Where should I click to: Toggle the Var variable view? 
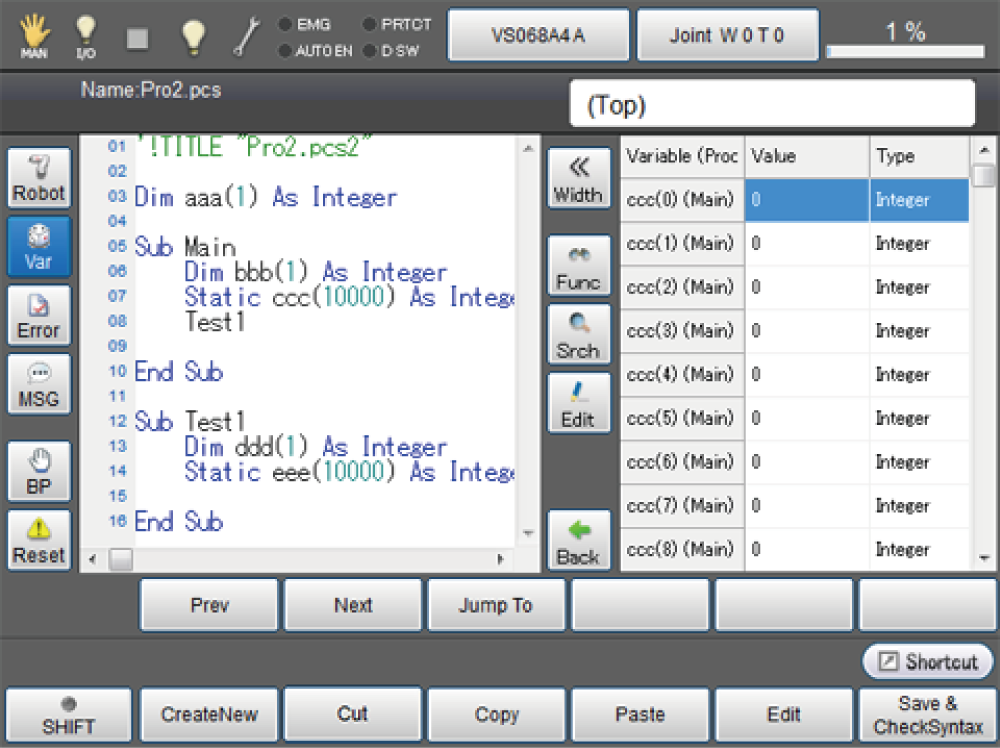[x=39, y=246]
